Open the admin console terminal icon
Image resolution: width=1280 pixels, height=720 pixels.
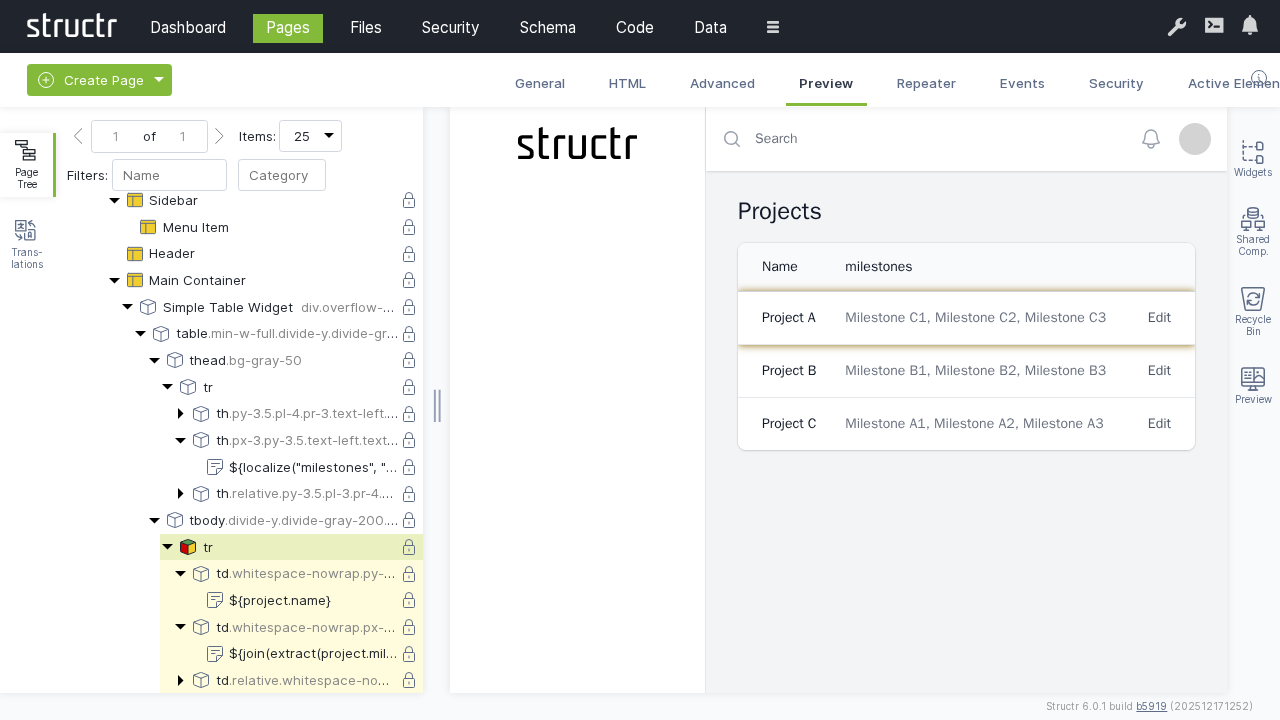coord(1214,26)
